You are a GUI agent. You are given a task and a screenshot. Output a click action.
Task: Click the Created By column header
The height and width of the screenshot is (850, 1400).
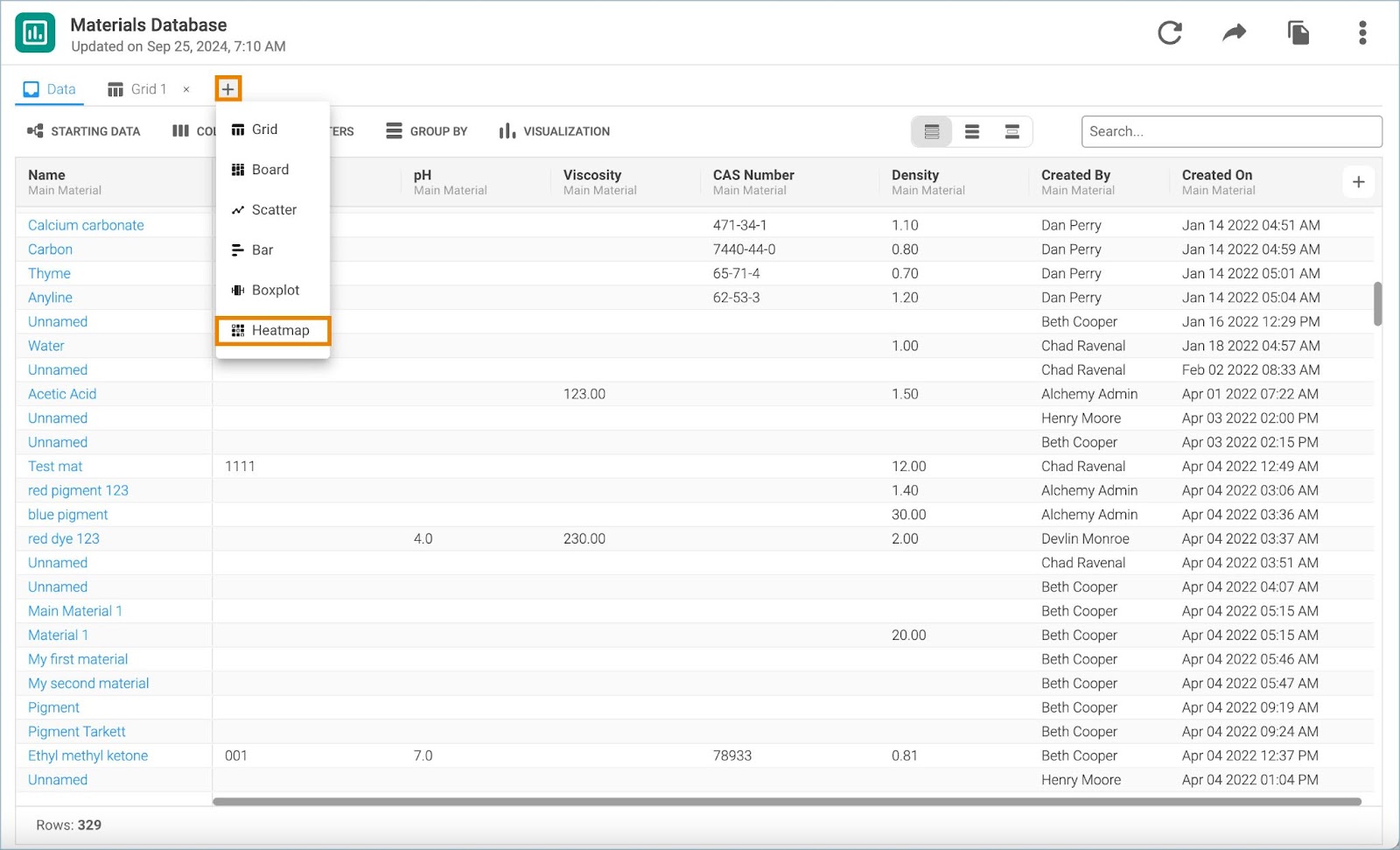[1075, 175]
